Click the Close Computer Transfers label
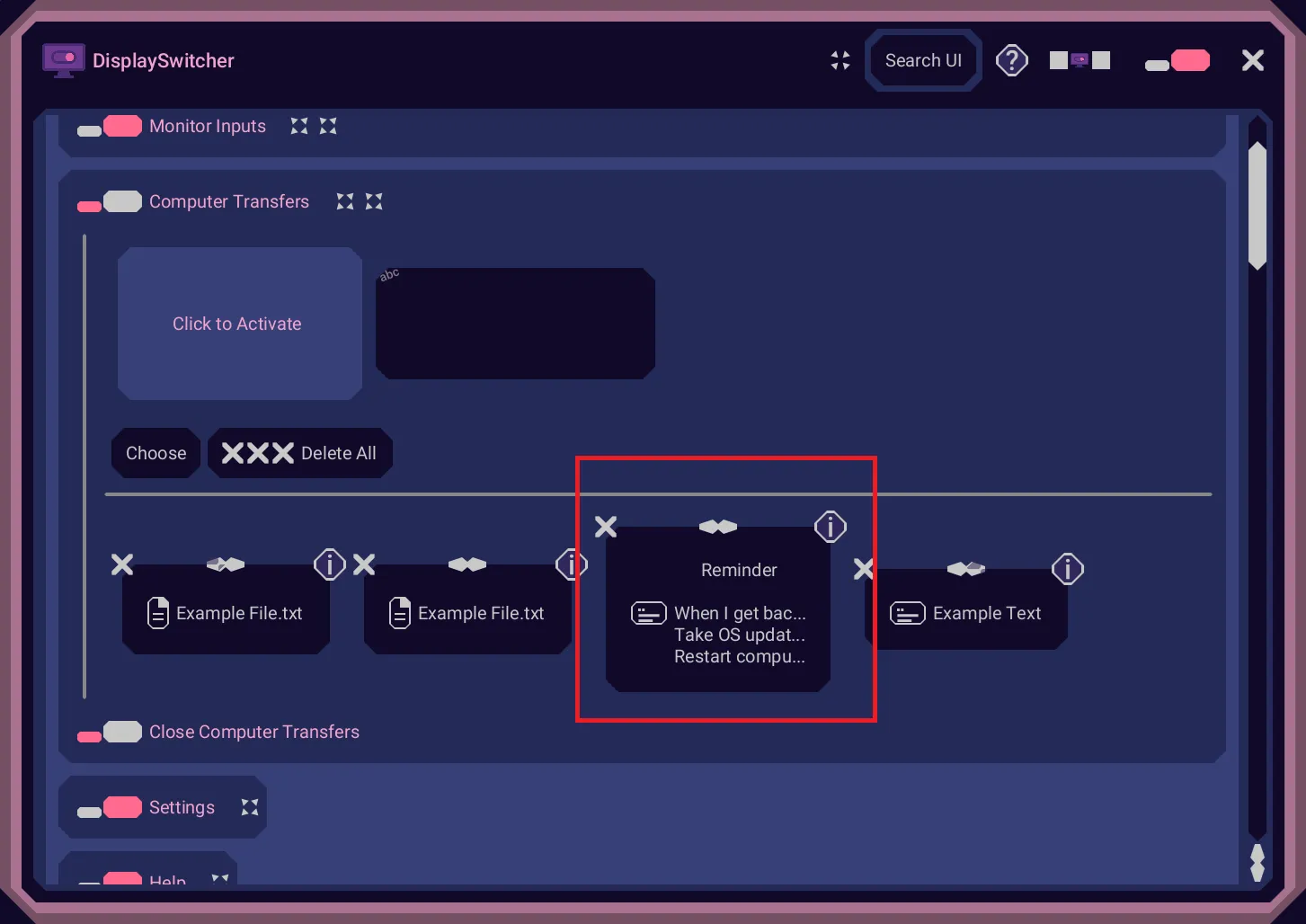The width and height of the screenshot is (1306, 924). [x=254, y=732]
